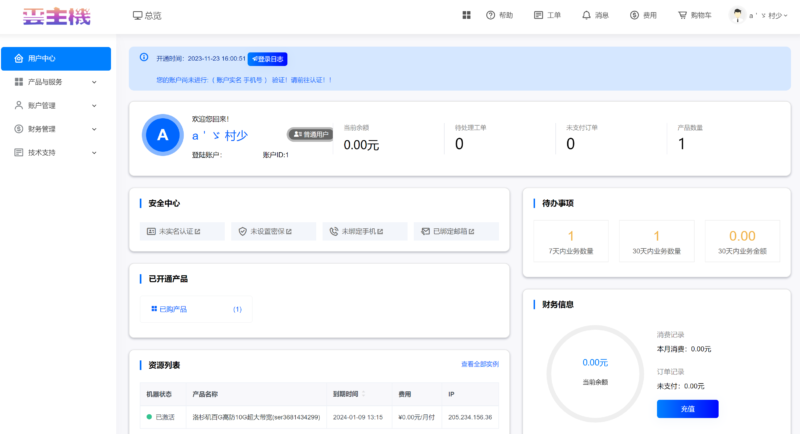Click the 云主机 logo

(x=57, y=16)
